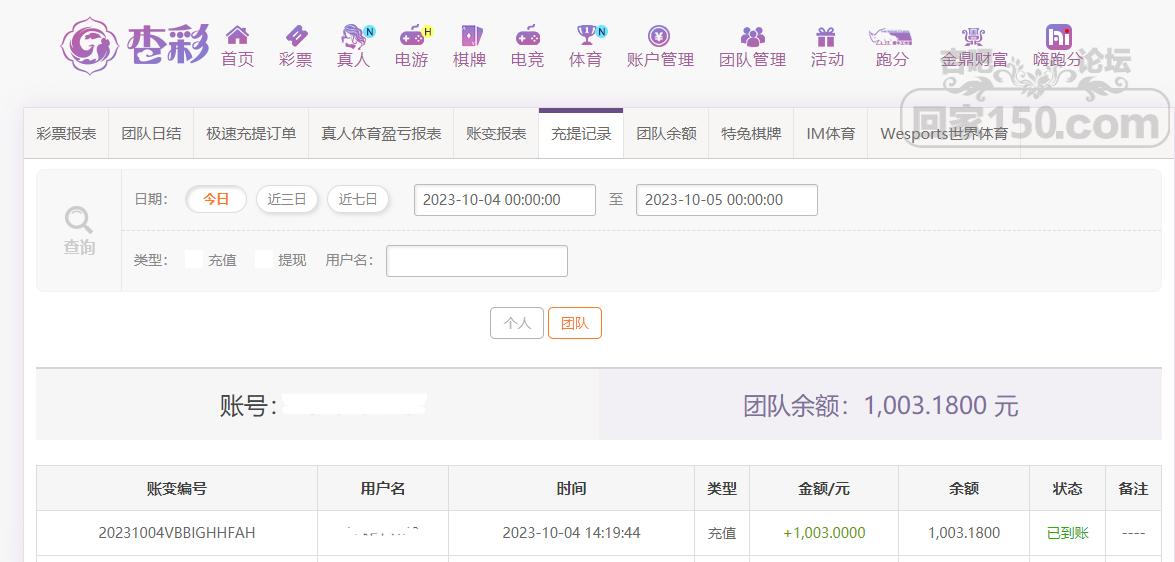The image size is (1175, 562).
Task: Click the 棋牌 card games icon
Action: (469, 37)
